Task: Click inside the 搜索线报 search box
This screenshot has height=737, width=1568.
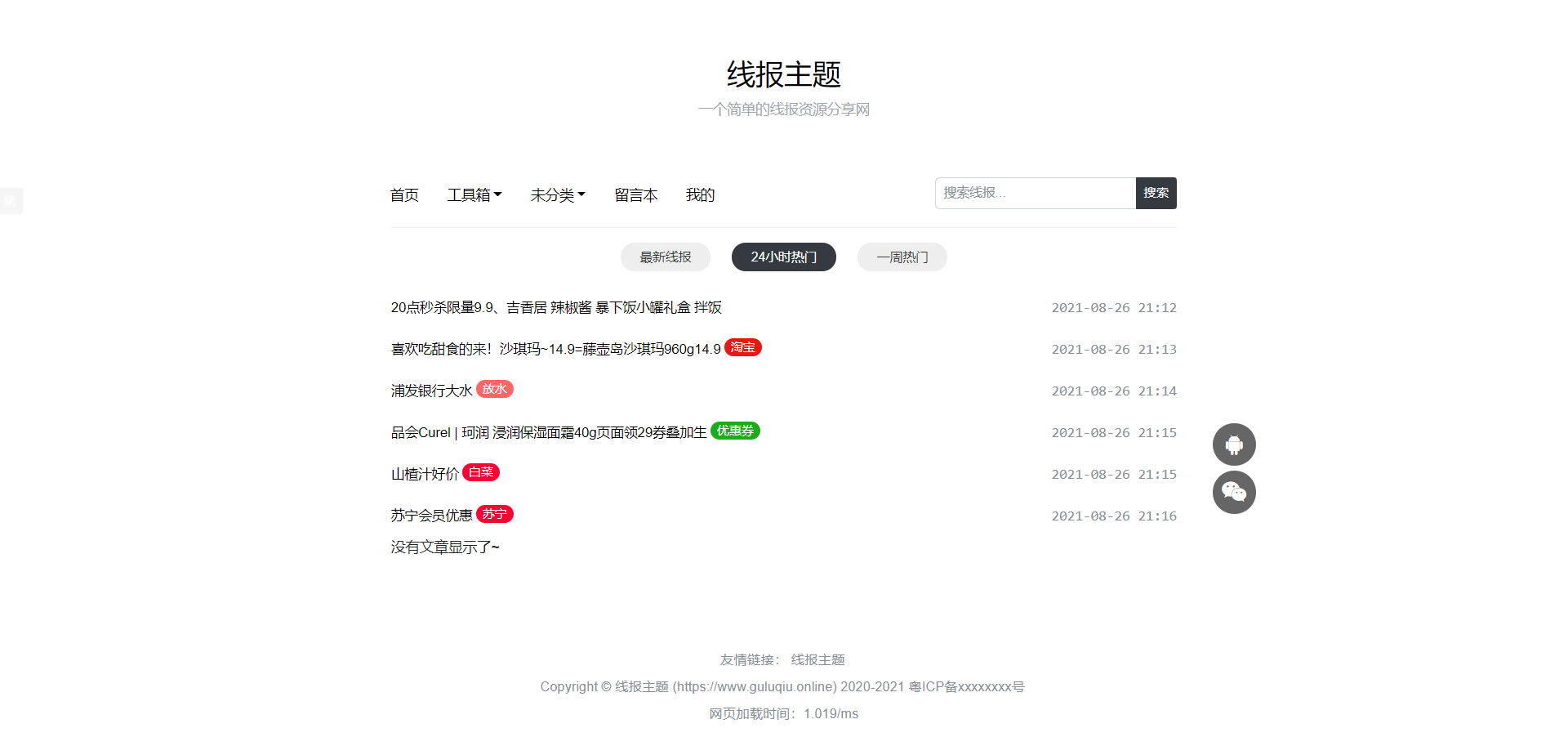Action: pos(1035,193)
